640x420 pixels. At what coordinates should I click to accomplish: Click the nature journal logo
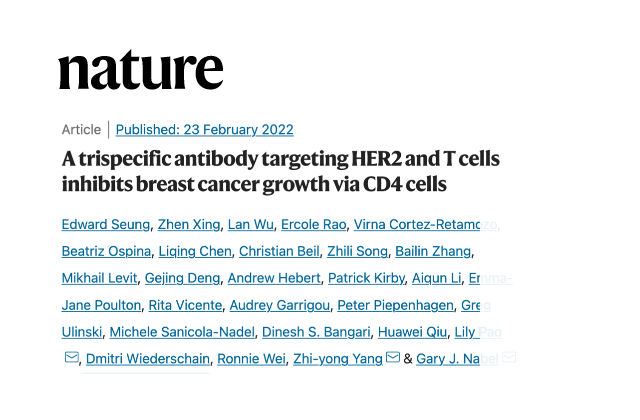[141, 70]
